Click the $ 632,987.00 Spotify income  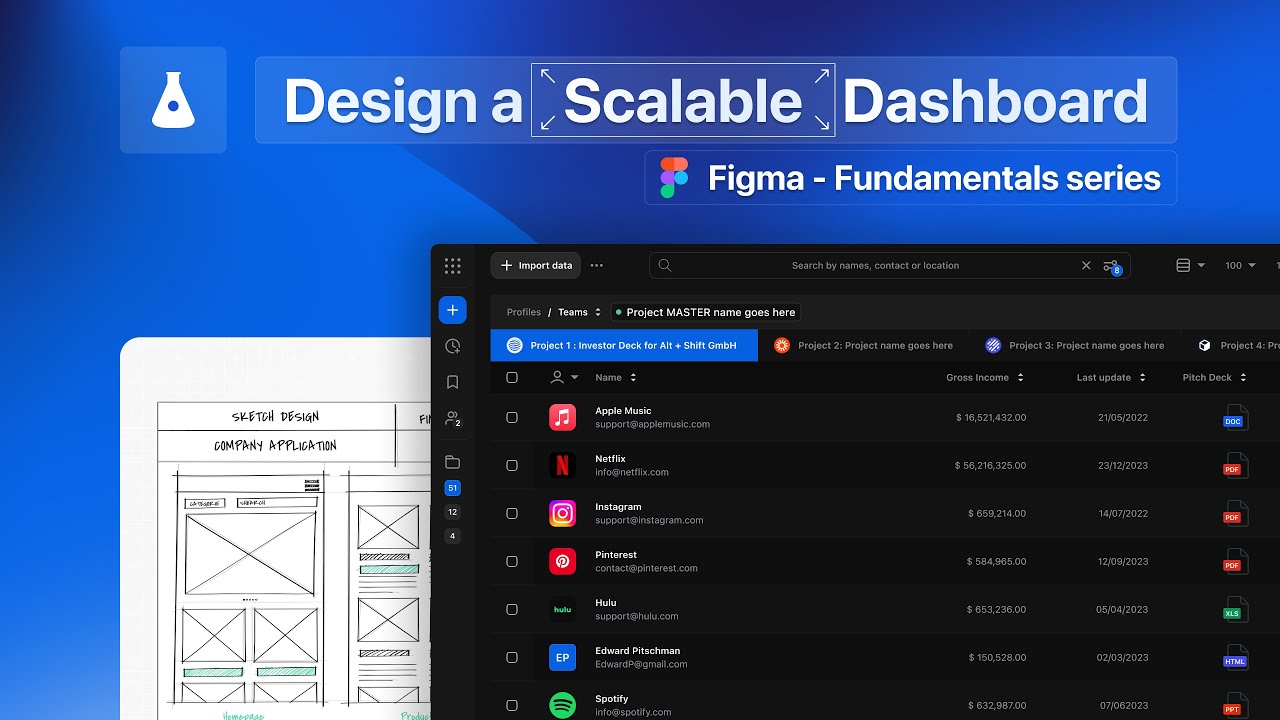[996, 706]
